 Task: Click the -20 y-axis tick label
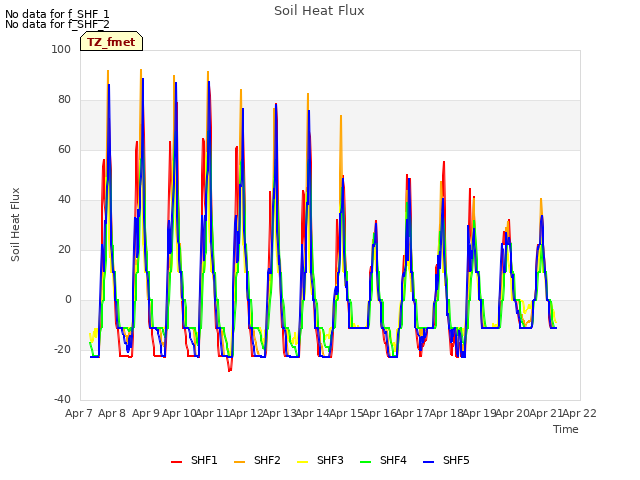[62, 349]
